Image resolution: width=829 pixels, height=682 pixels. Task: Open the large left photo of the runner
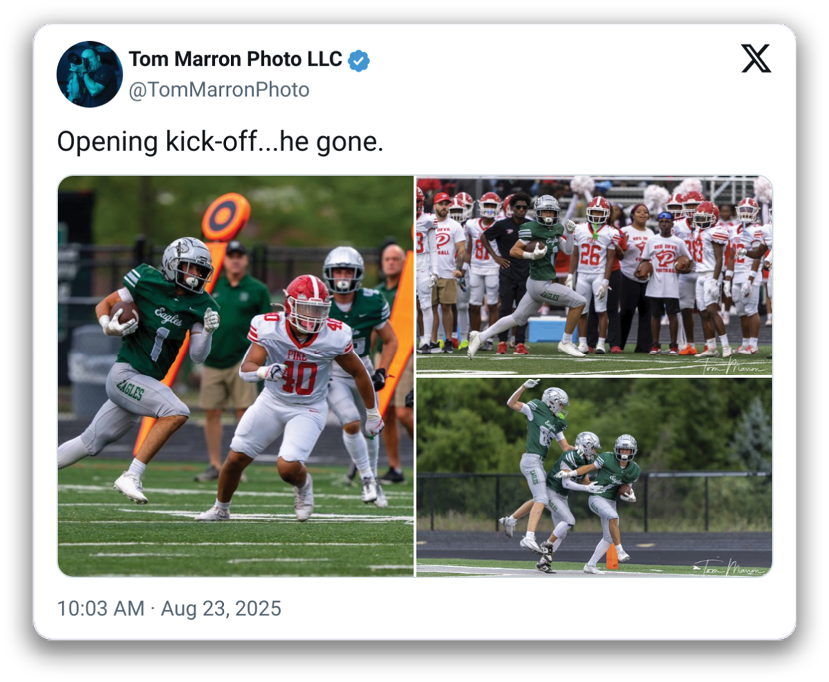[236, 376]
